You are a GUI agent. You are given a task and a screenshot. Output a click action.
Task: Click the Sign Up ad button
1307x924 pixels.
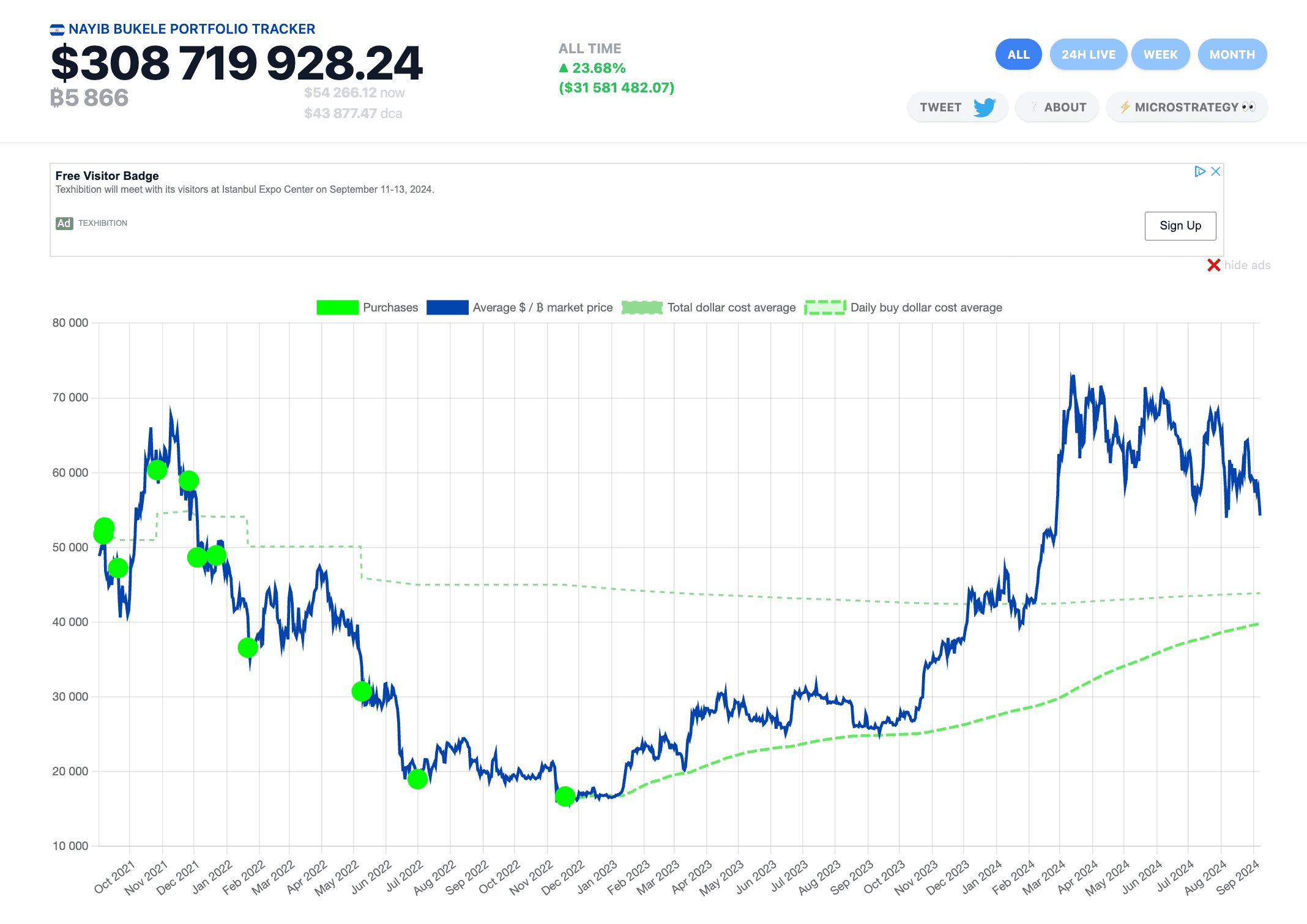click(1180, 226)
